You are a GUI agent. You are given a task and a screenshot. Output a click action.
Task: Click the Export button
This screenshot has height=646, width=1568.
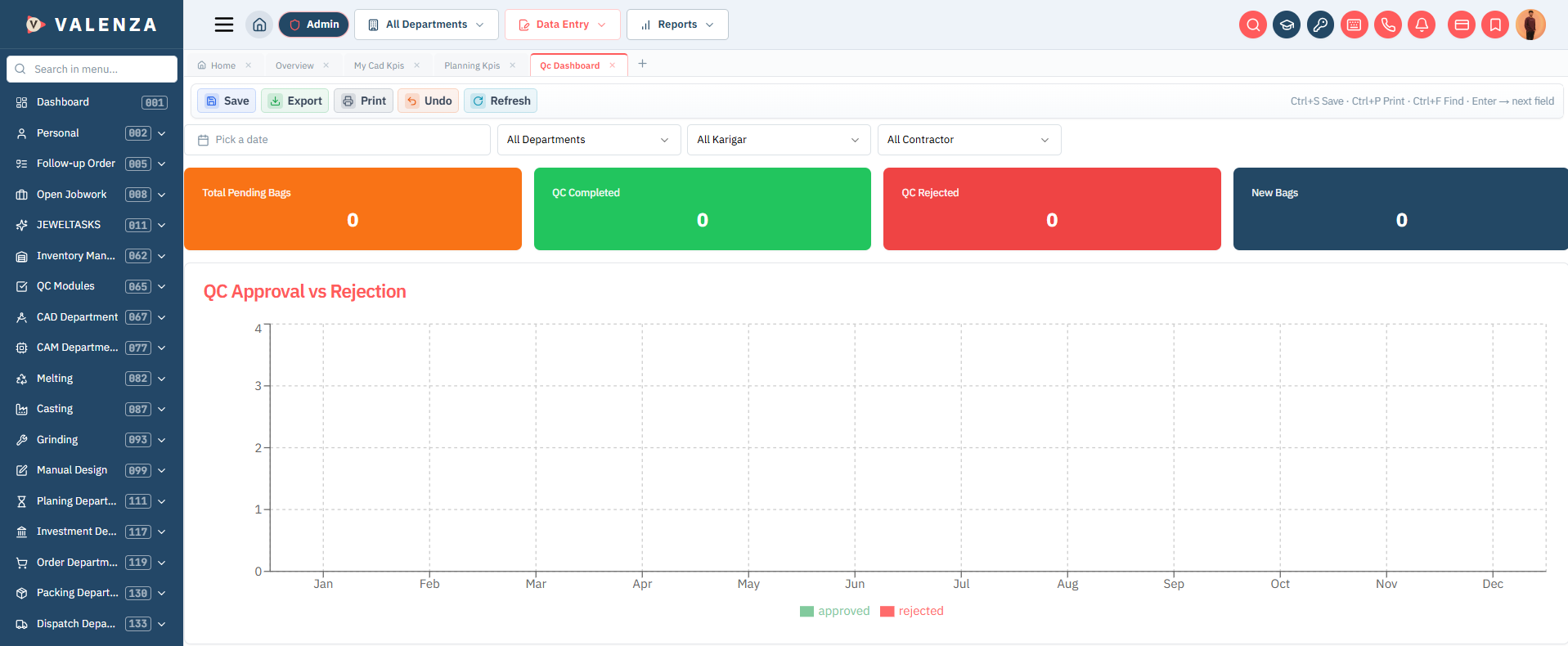295,101
